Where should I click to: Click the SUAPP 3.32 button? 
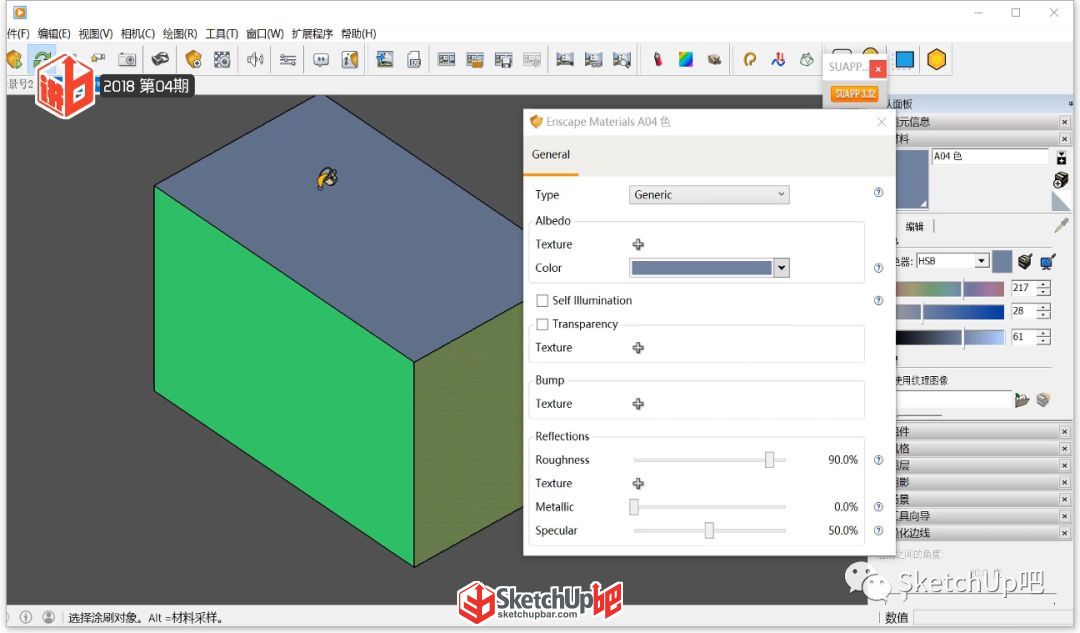(x=854, y=94)
